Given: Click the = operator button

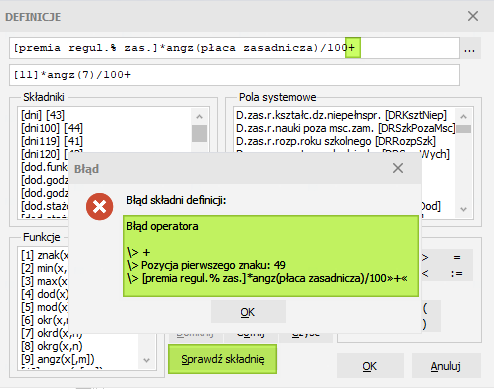Looking at the screenshot, I should pyautogui.click(x=457, y=257).
